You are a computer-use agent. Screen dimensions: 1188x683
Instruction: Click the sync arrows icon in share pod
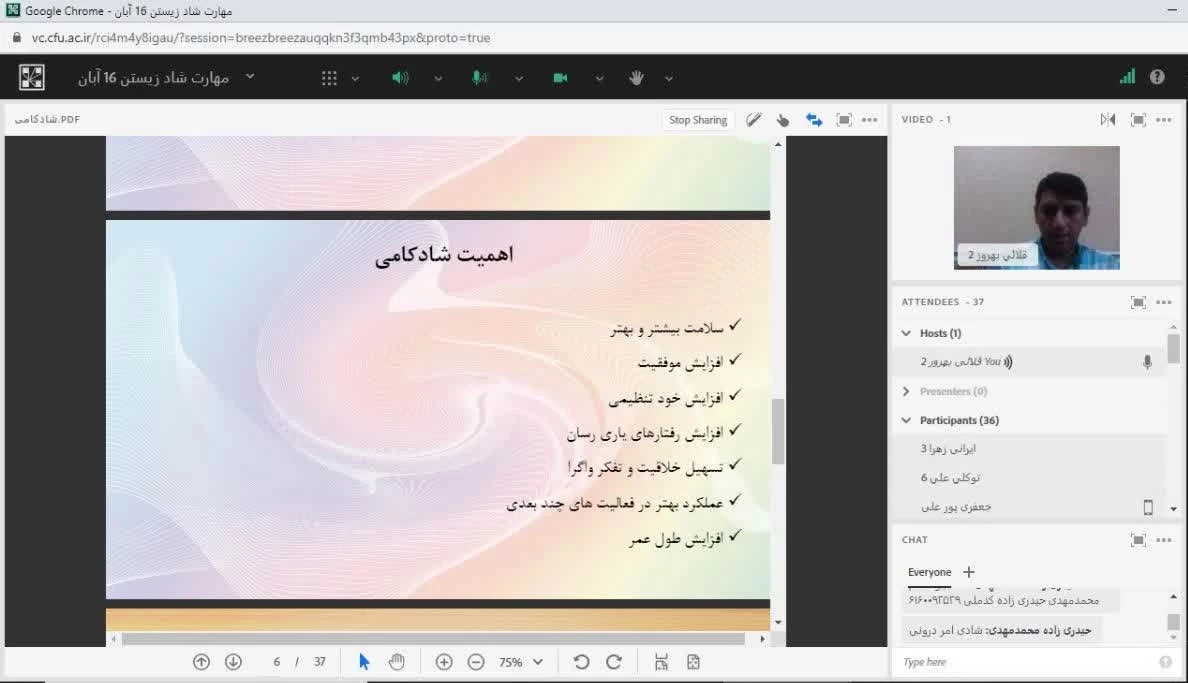[x=814, y=120]
